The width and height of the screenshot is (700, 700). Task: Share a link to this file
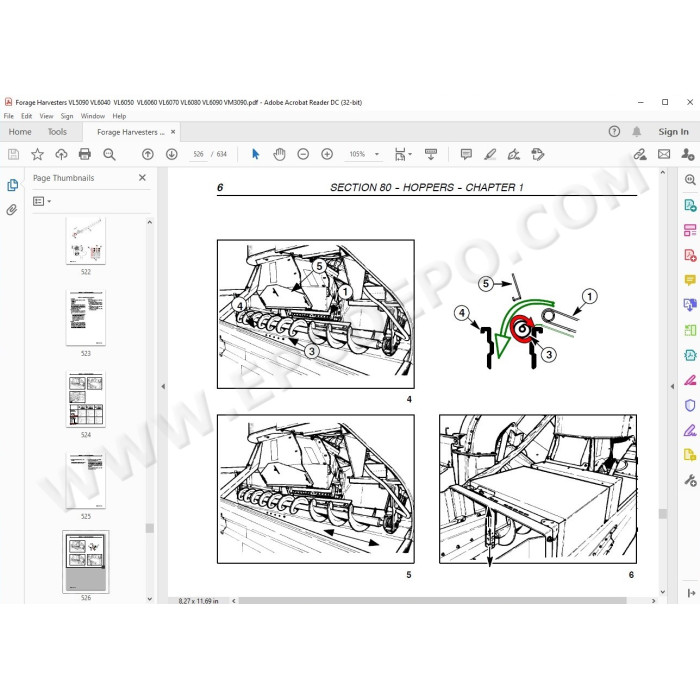click(x=640, y=154)
